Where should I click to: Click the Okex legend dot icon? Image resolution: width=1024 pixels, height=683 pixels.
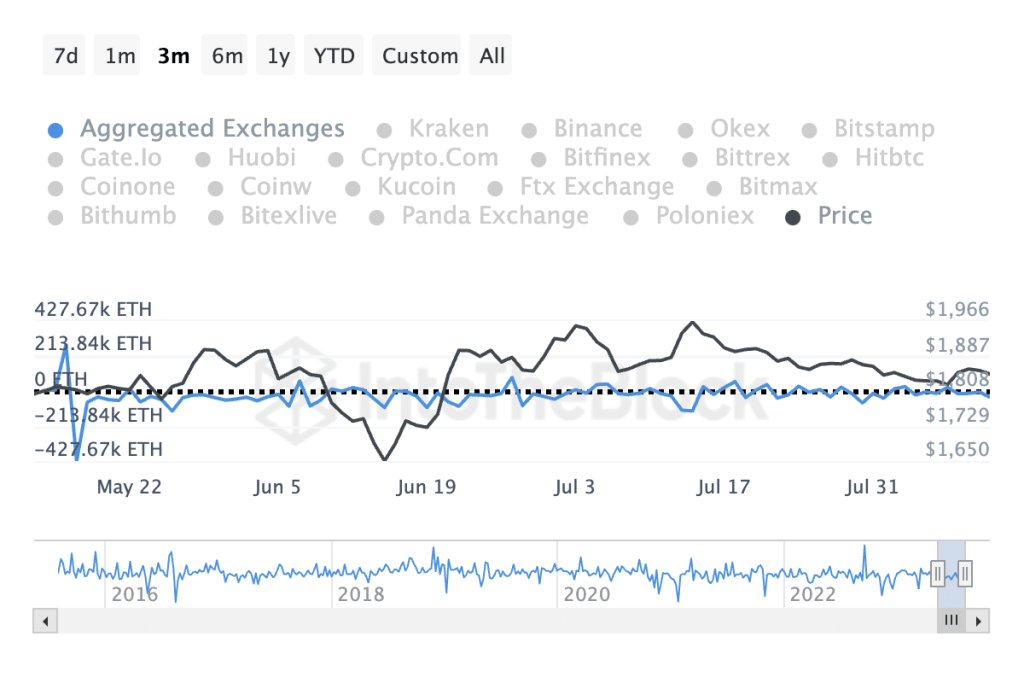[x=686, y=130]
